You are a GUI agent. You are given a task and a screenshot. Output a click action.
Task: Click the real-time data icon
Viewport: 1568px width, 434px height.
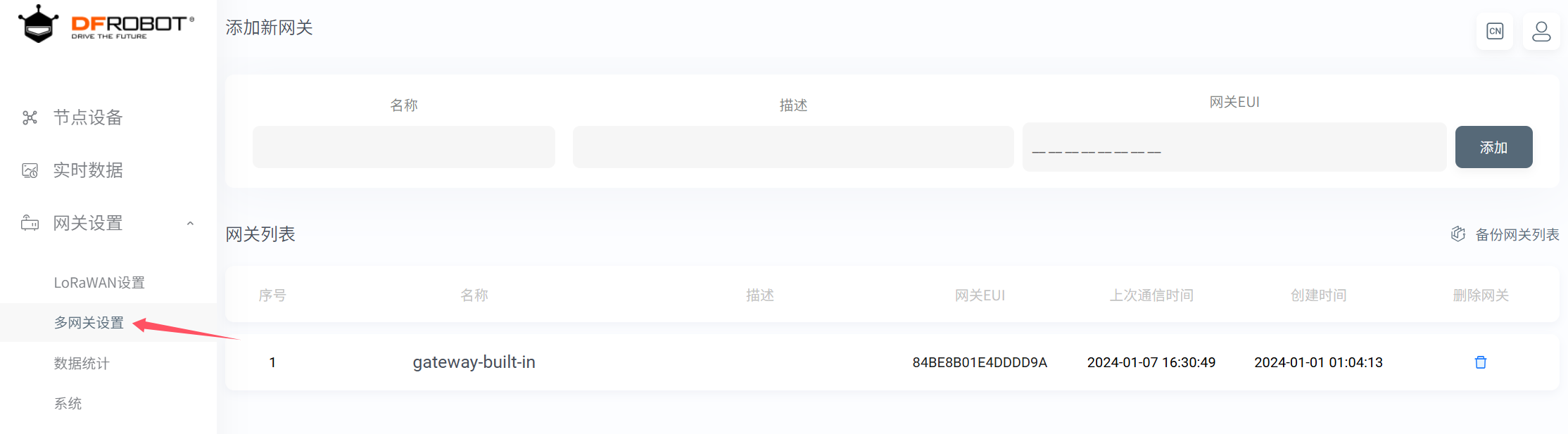tap(30, 170)
